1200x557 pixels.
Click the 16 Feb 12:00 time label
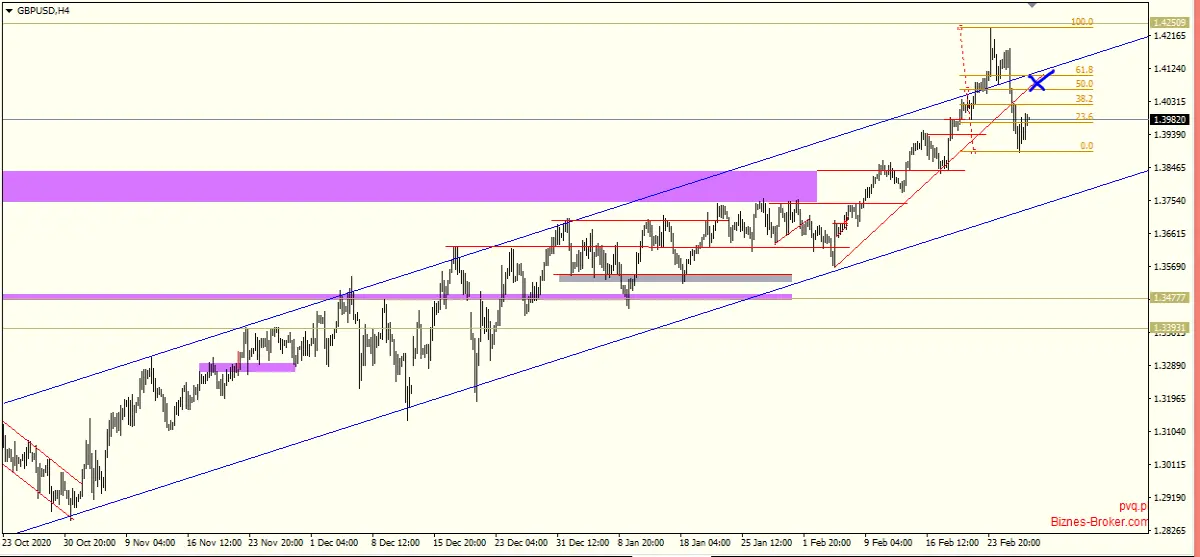[x=952, y=542]
